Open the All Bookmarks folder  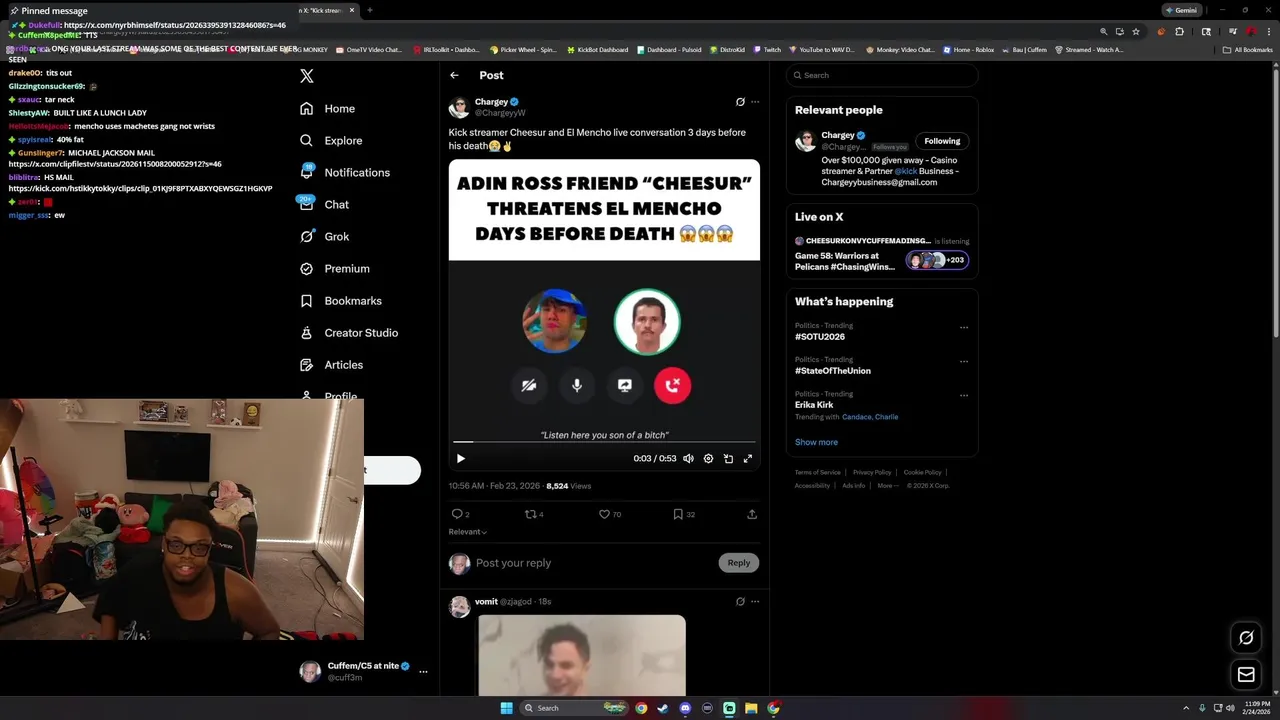pyautogui.click(x=1248, y=50)
